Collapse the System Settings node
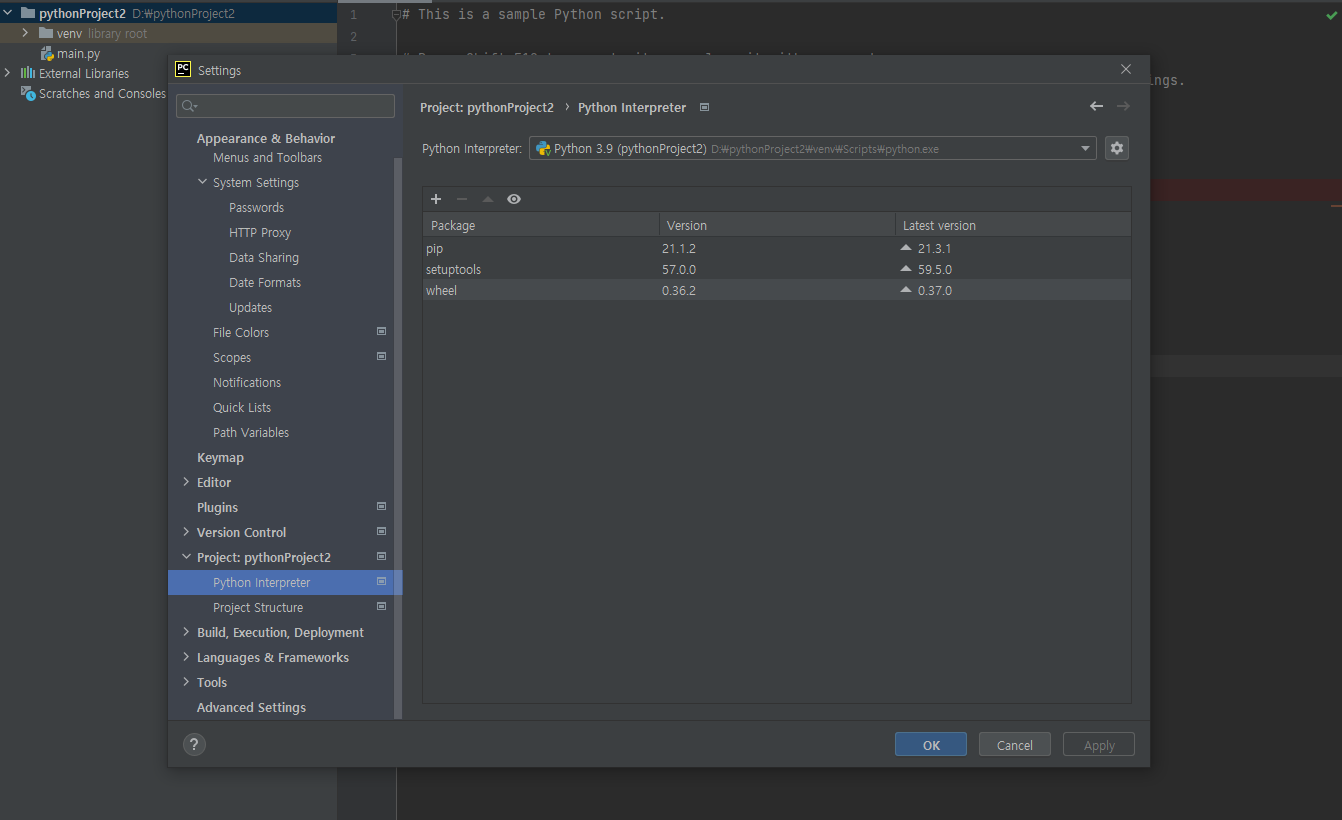 tap(202, 182)
